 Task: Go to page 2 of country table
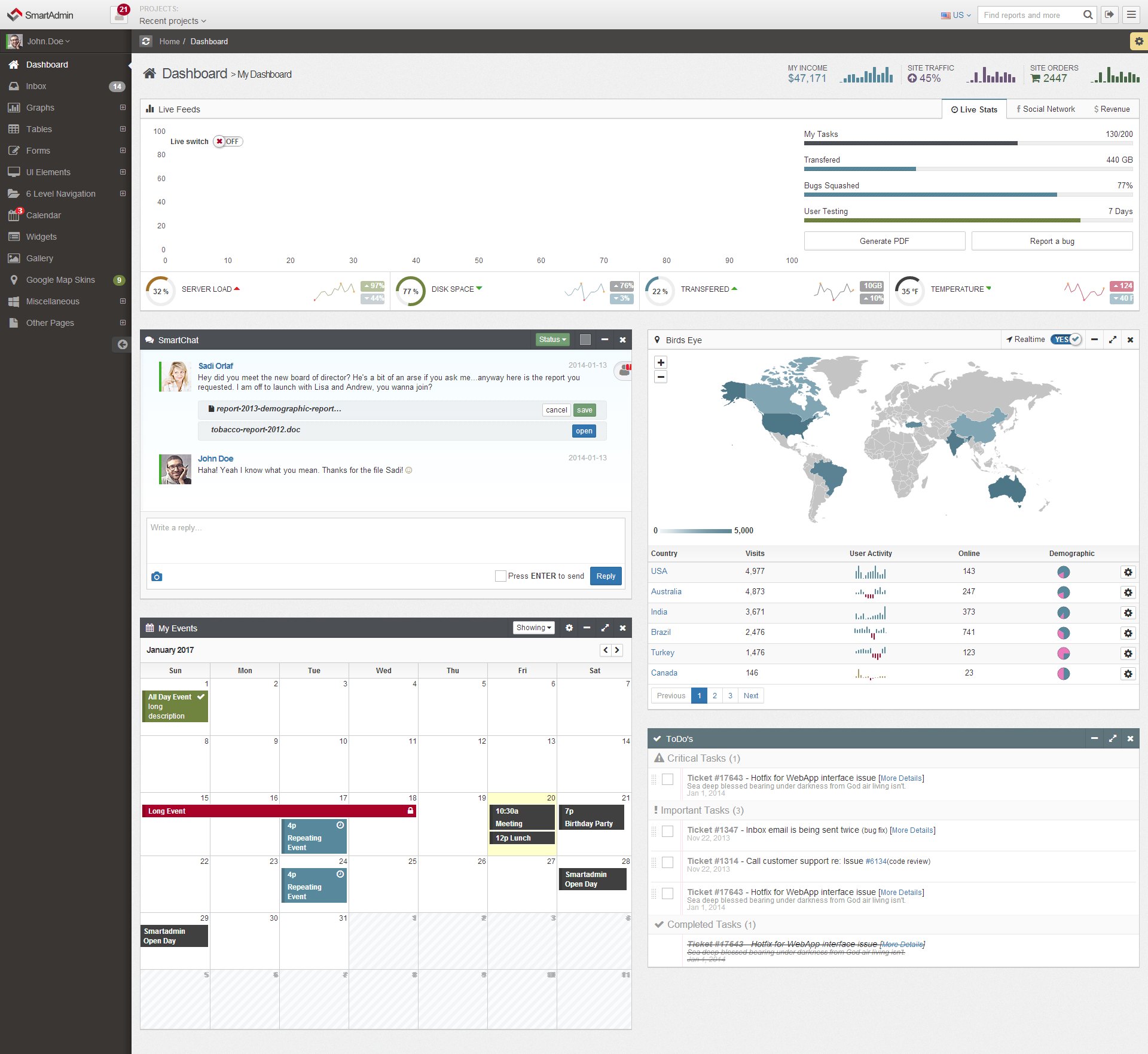[x=715, y=696]
